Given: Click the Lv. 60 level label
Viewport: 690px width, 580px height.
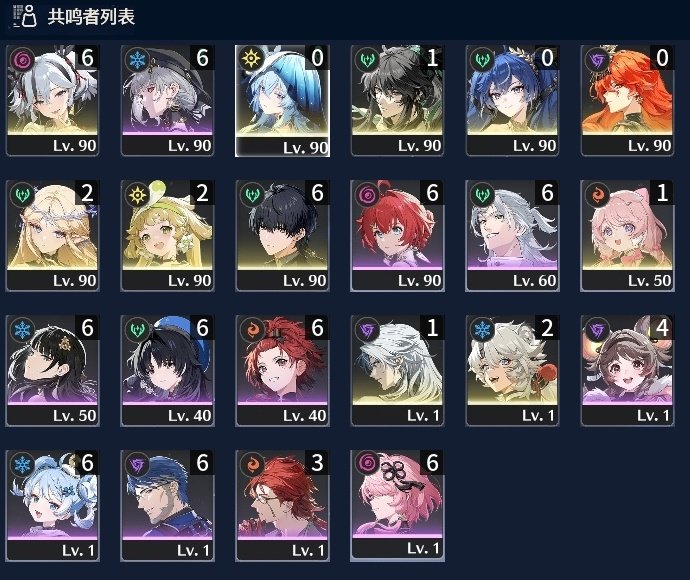Looking at the screenshot, I should 534,281.
